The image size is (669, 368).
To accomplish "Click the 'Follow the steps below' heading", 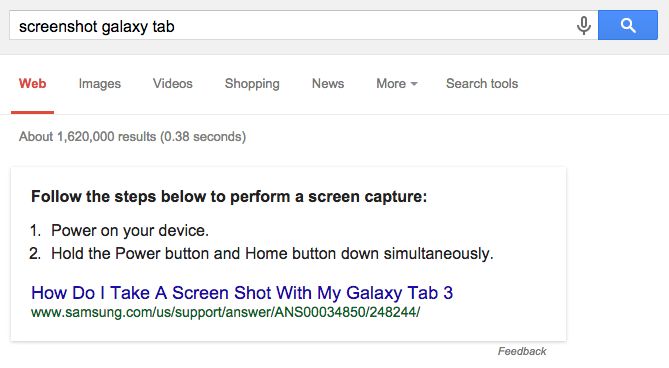I will click(229, 197).
